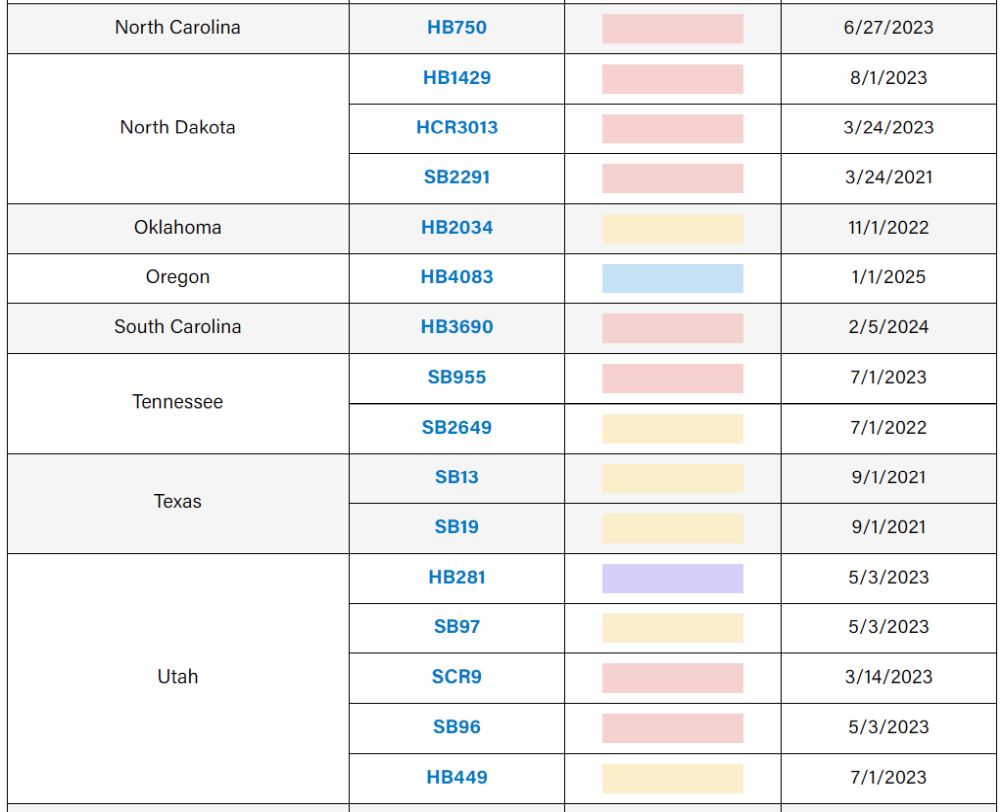Open the HB750 bill link

(x=457, y=28)
